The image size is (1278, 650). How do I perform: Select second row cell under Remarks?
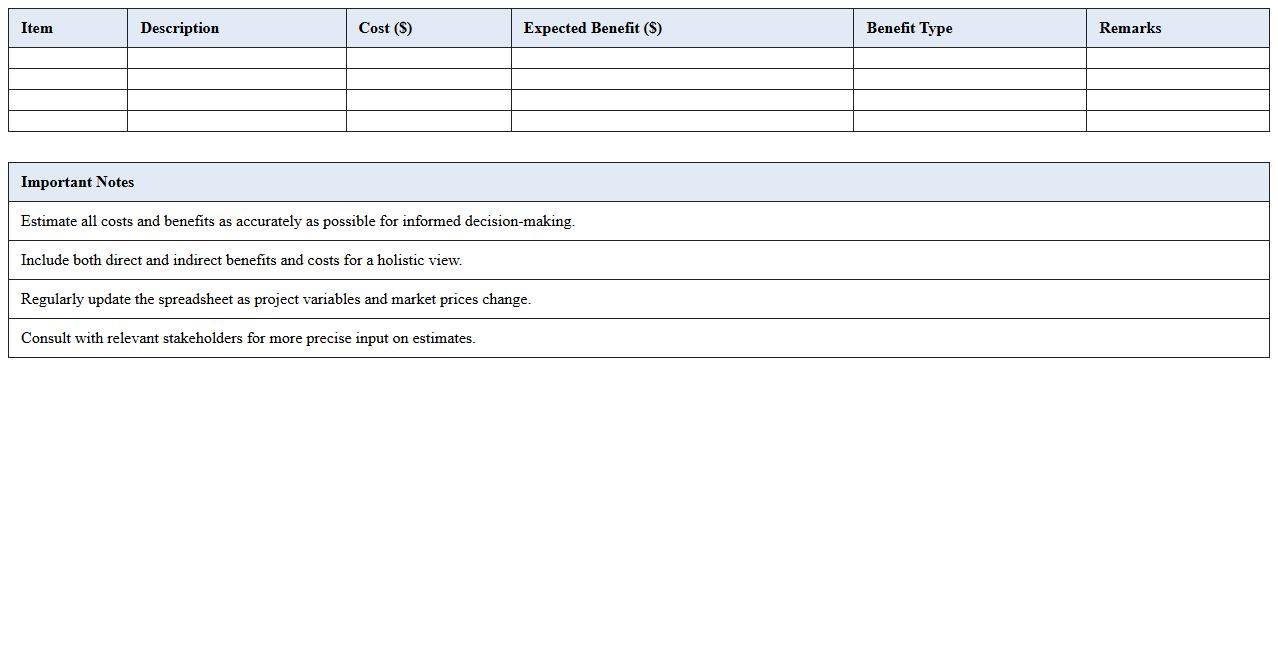tap(1177, 79)
